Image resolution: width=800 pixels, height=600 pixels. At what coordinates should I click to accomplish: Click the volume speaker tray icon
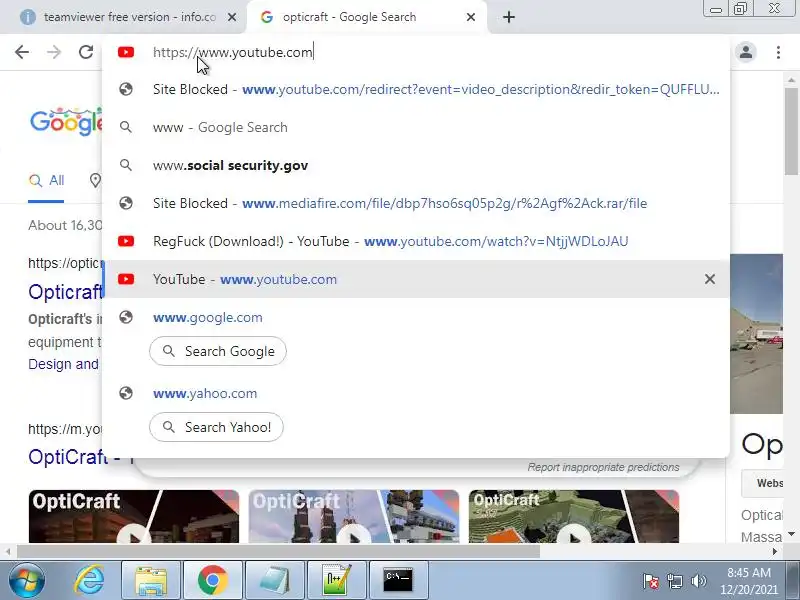698,581
